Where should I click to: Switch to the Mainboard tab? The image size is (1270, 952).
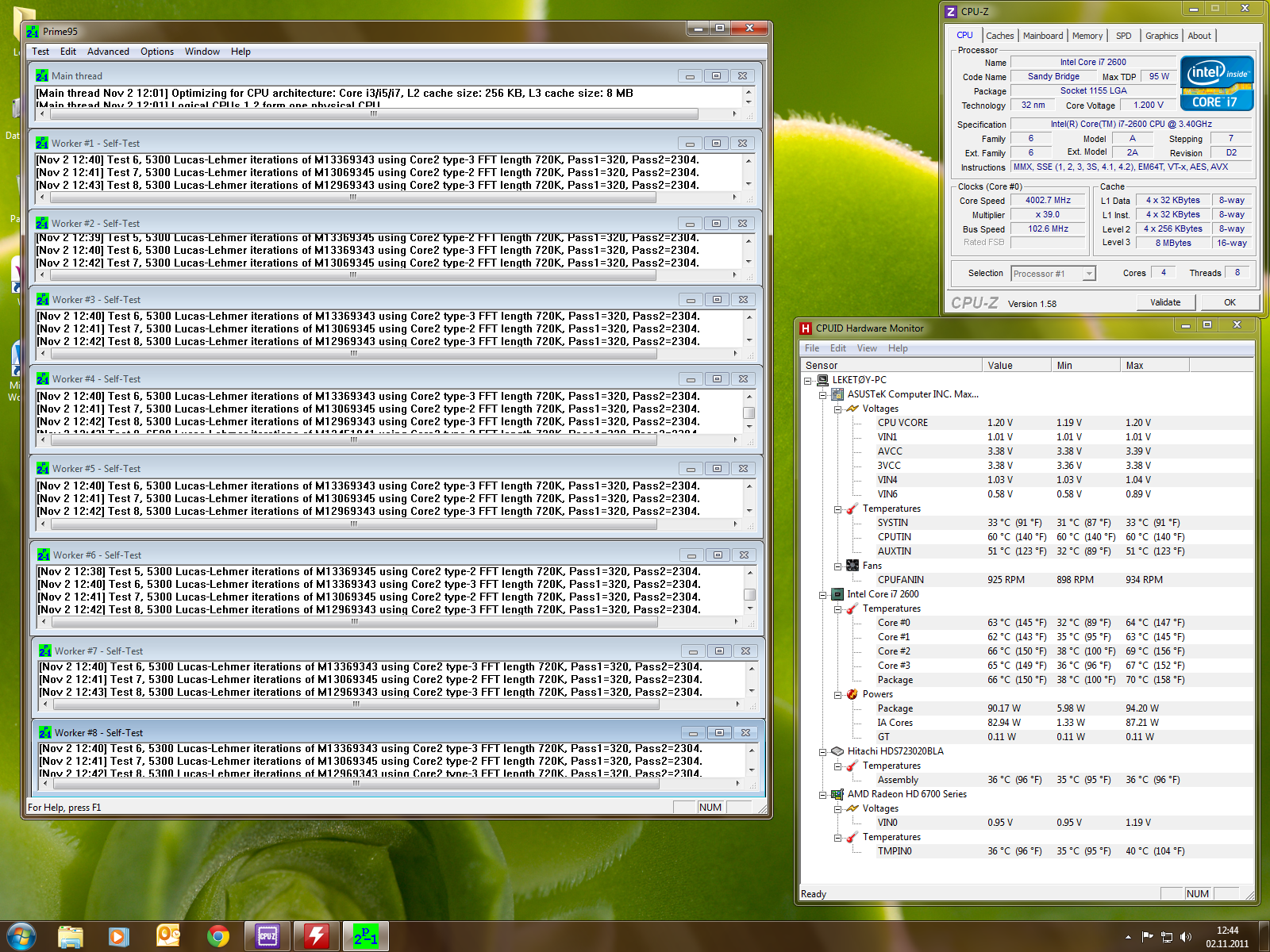(x=1043, y=36)
